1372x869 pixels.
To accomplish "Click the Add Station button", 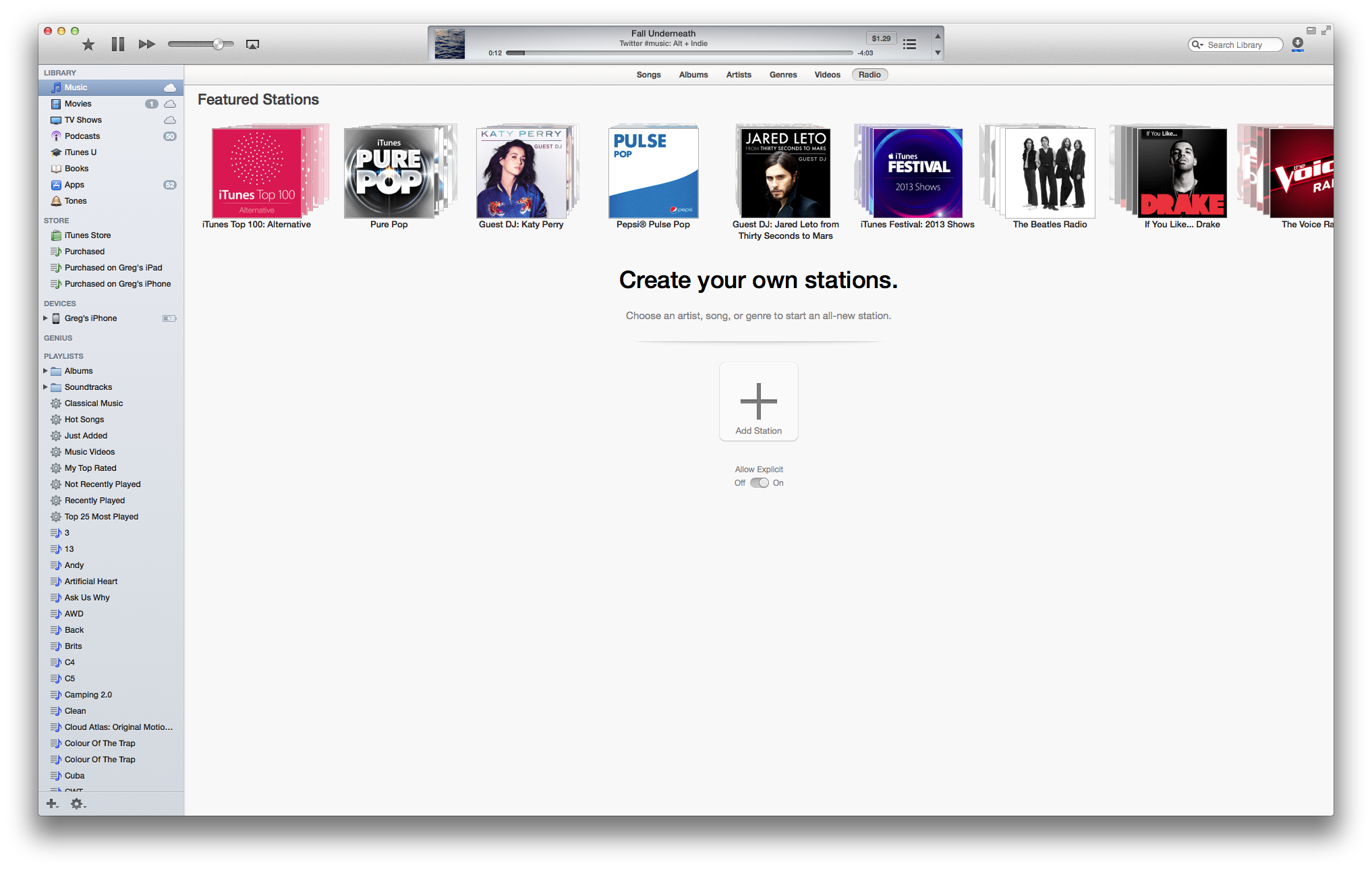I will (x=759, y=401).
